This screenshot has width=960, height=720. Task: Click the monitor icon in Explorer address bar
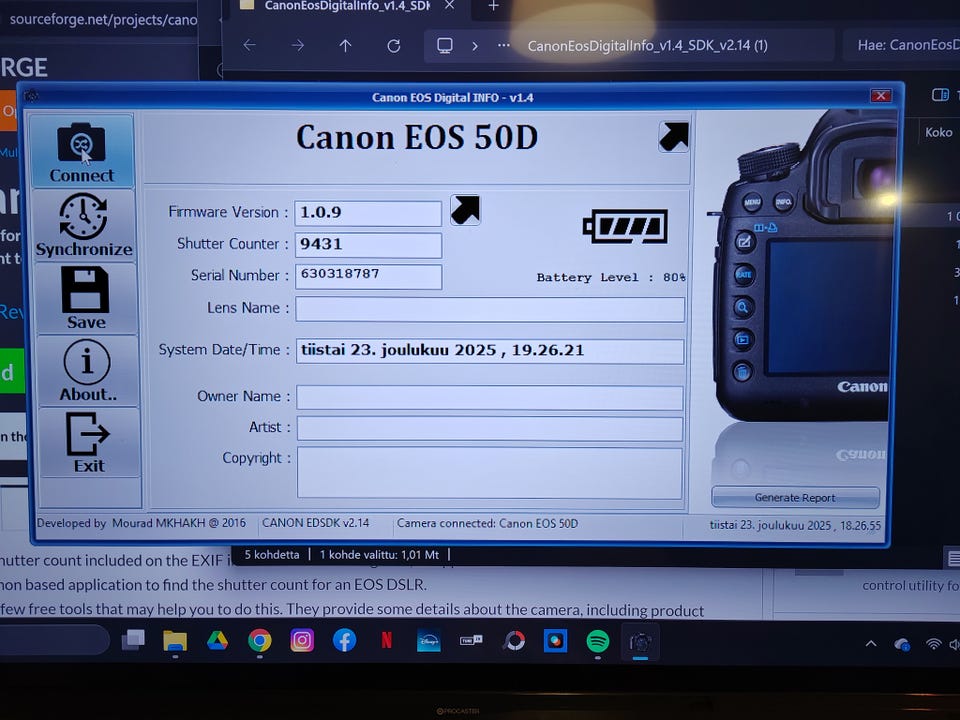[x=445, y=45]
